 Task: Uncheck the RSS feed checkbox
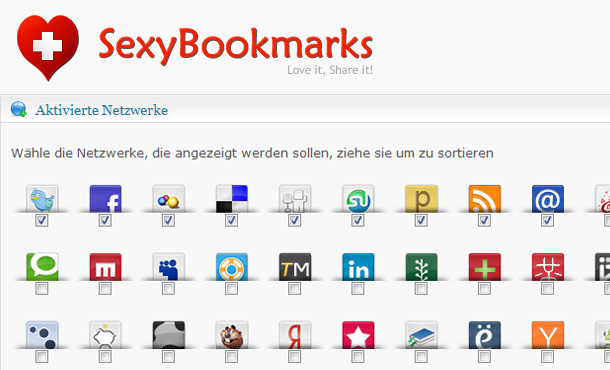(x=484, y=221)
